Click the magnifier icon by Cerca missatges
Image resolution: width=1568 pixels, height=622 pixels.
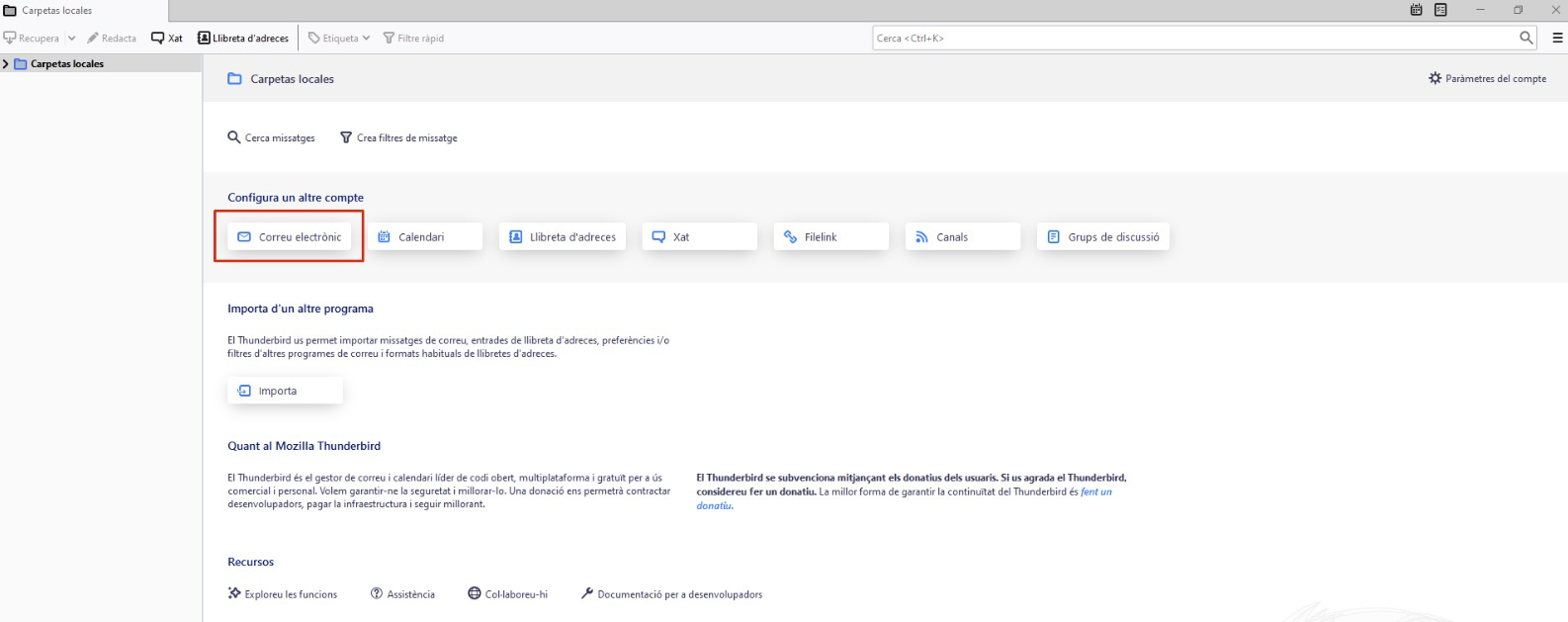click(x=234, y=137)
